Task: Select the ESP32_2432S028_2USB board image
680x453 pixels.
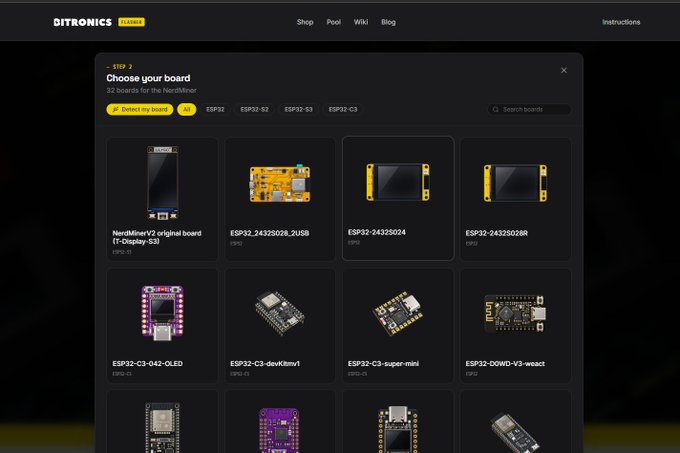Action: (280, 183)
